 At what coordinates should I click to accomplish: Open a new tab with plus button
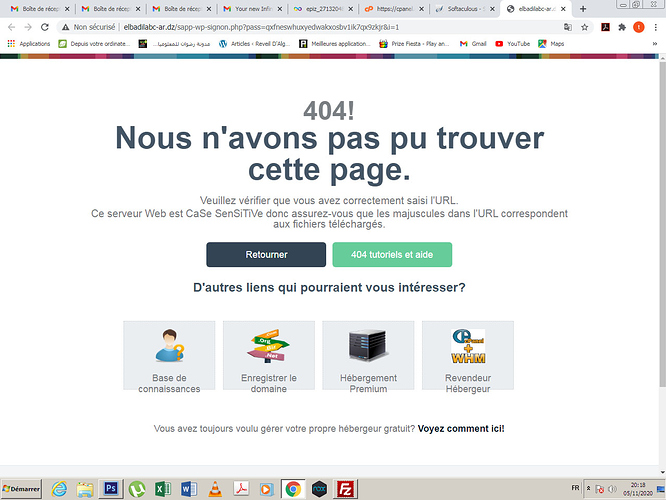click(583, 9)
